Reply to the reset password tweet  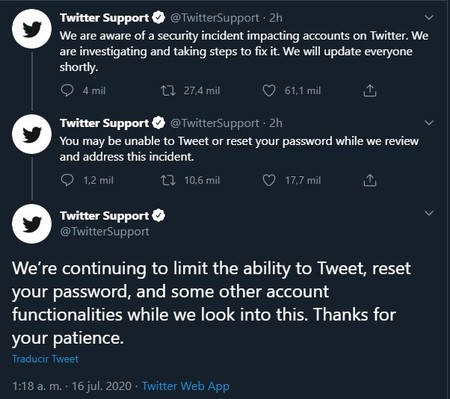coord(68,180)
